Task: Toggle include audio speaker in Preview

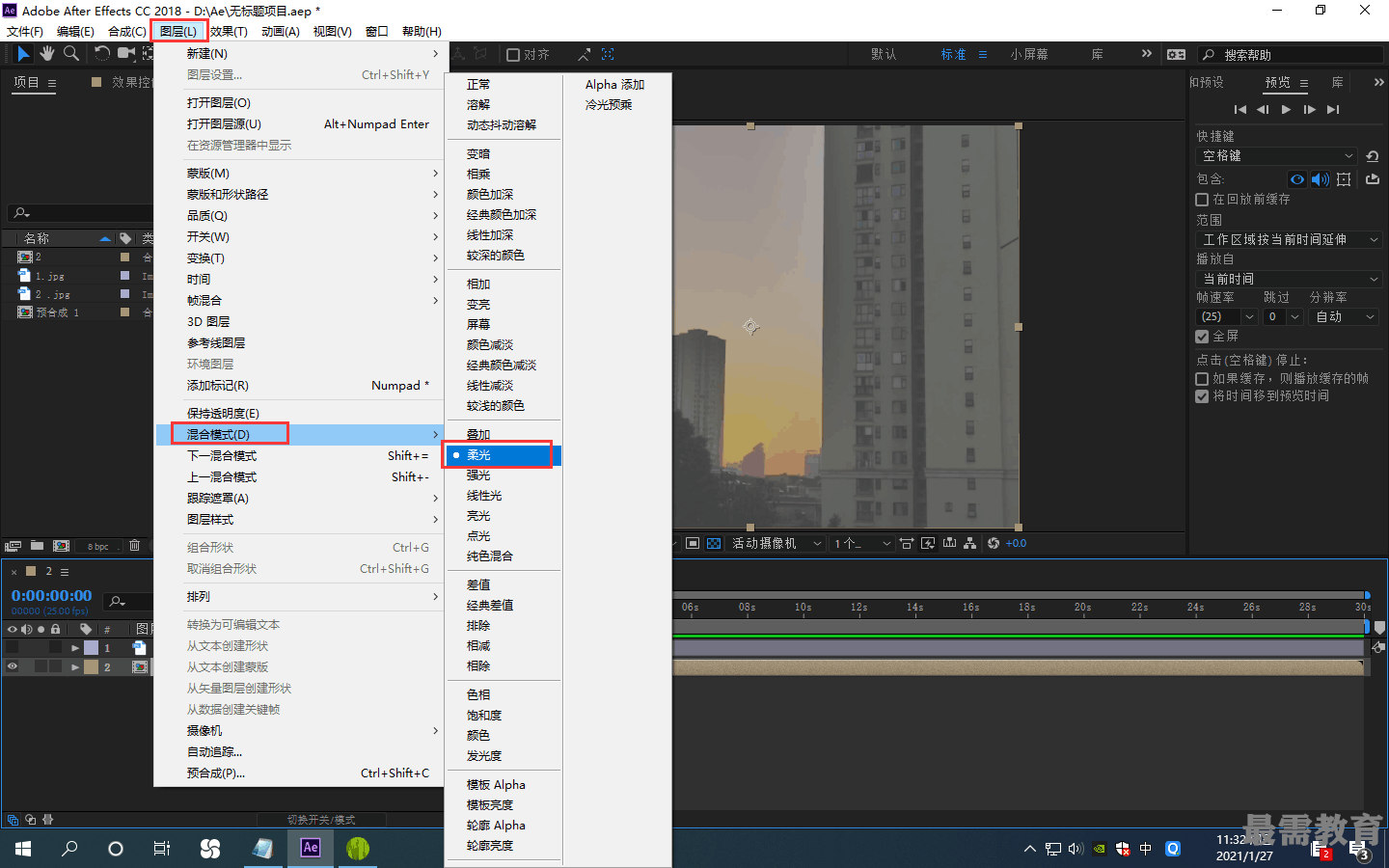Action: [1320, 179]
